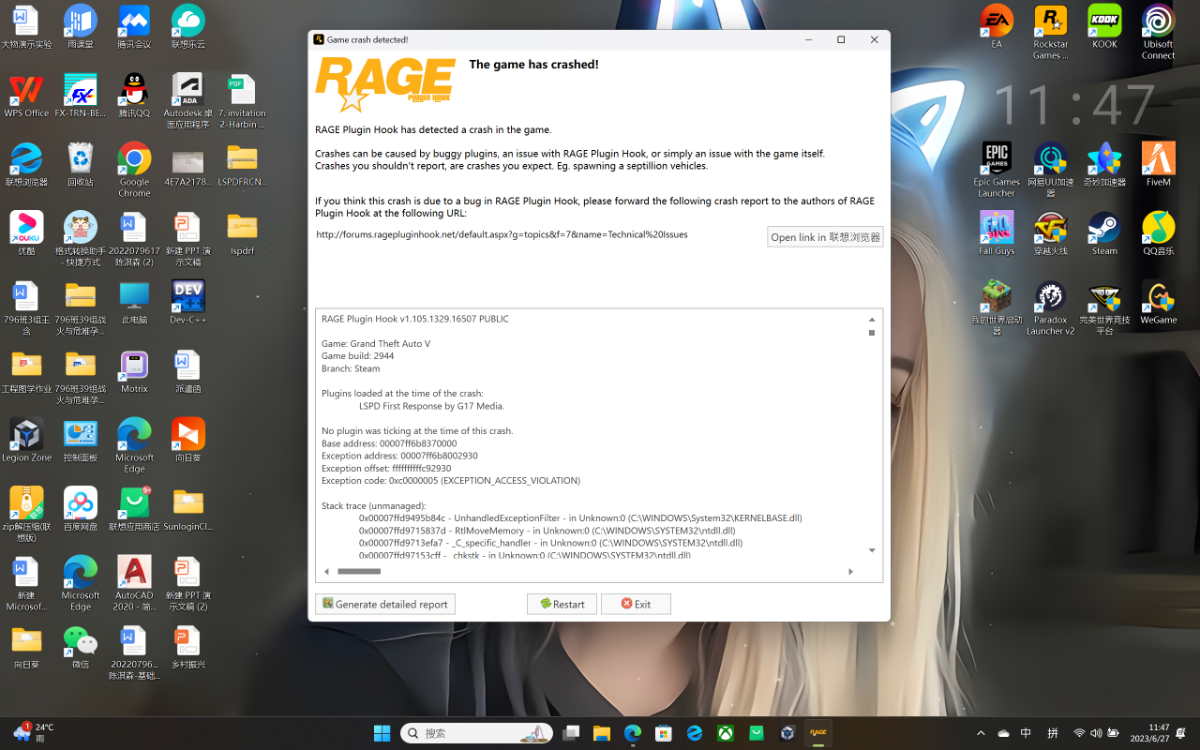This screenshot has height=750, width=1200.
Task: Click the horizontal scrollbar right arrow in report
Action: pos(851,572)
